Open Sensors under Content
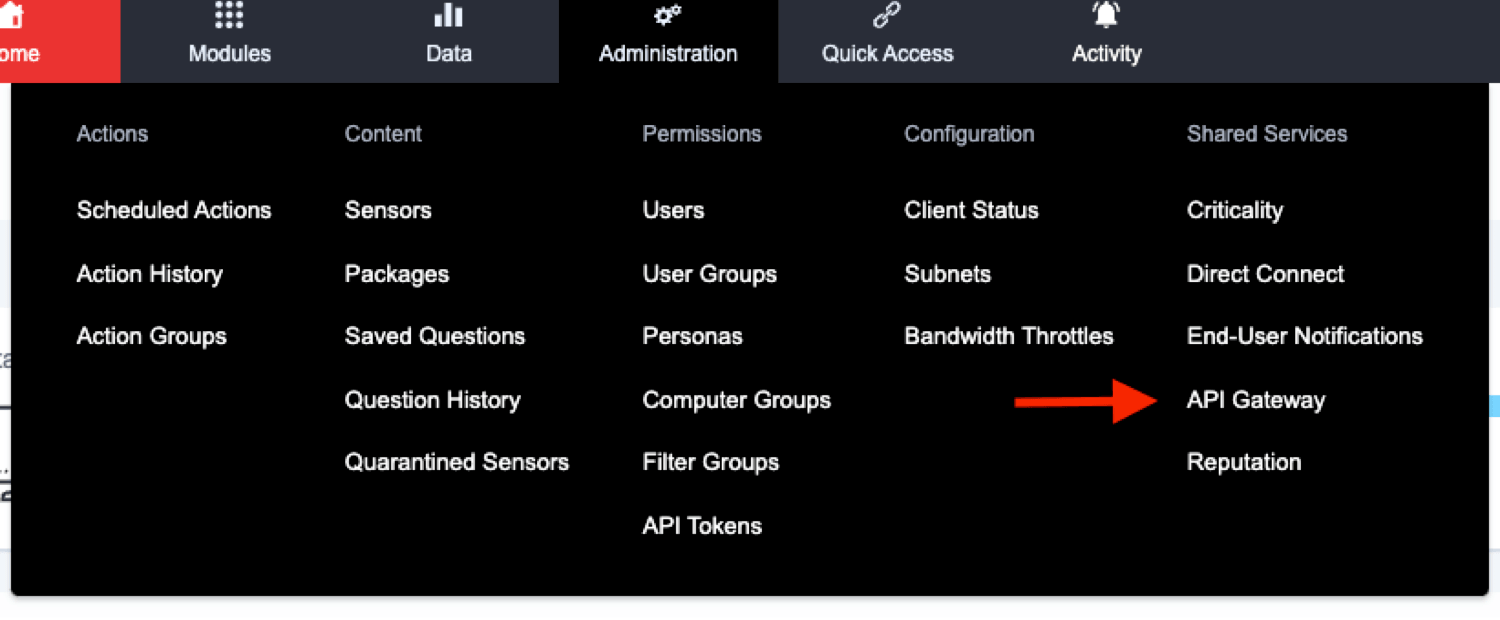This screenshot has width=1500, height=620. pos(388,210)
